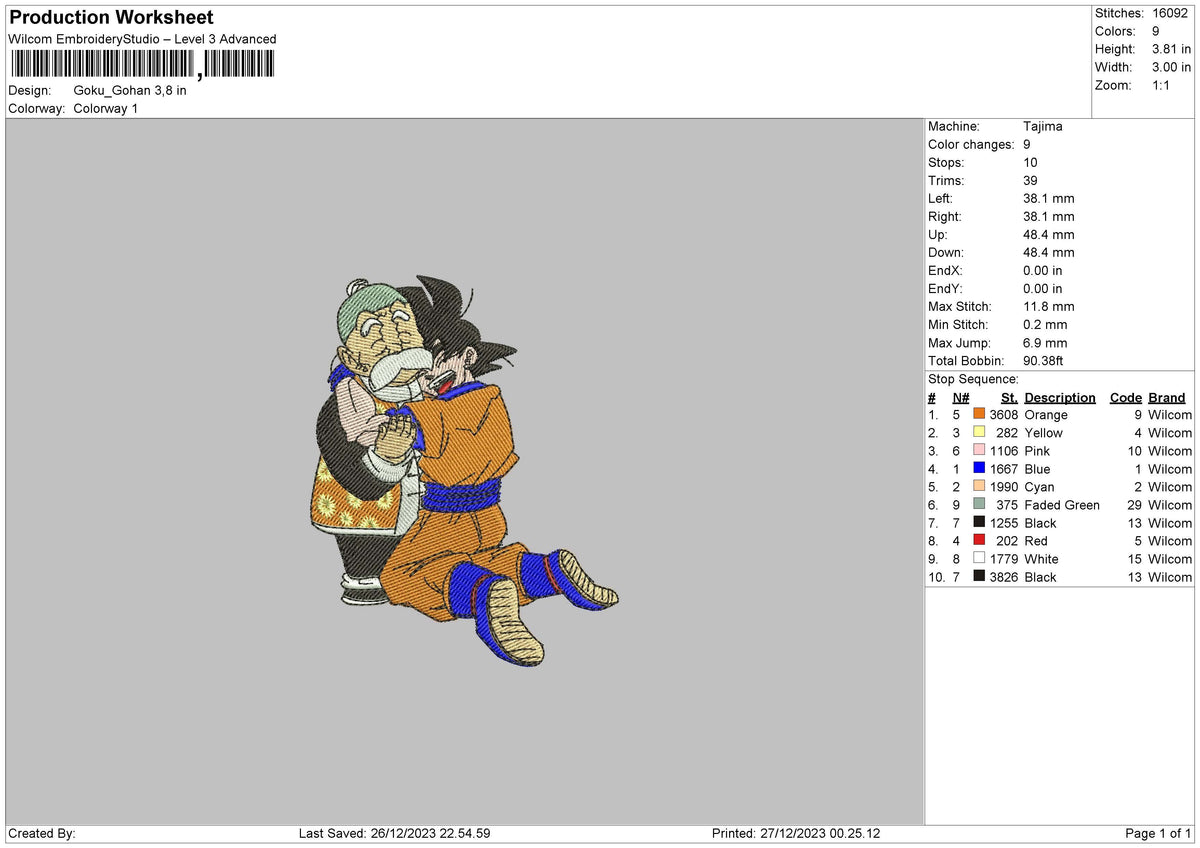Click the Orange color swatch in stop 1
This screenshot has height=848, width=1200.
click(x=979, y=414)
